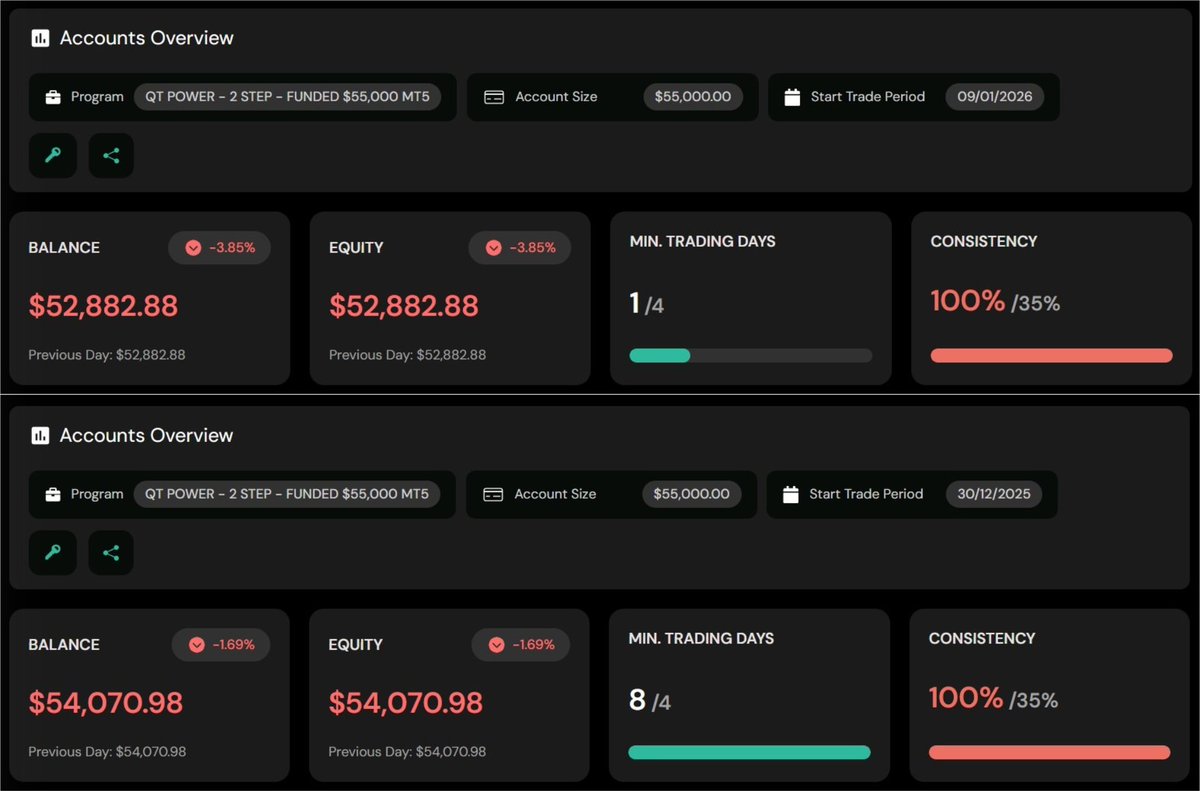Click the top Accounts Overview heading
The height and width of the screenshot is (791, 1200).
point(147,38)
